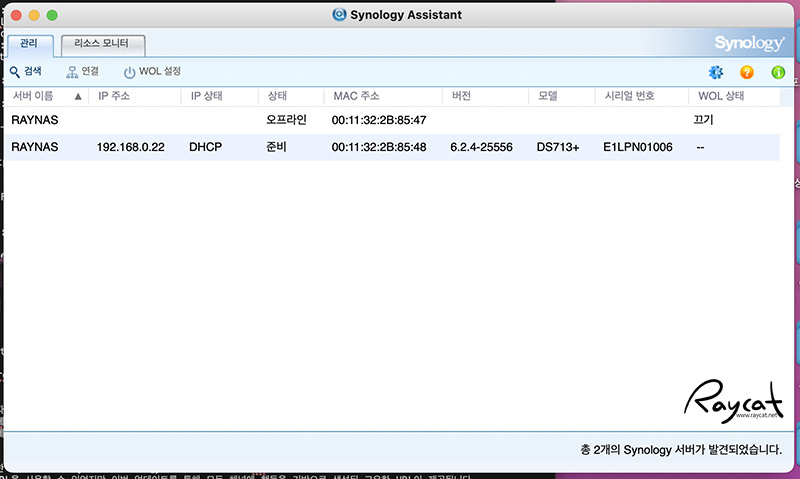
Task: Click Synology Assistant title bar icon
Action: (x=339, y=14)
